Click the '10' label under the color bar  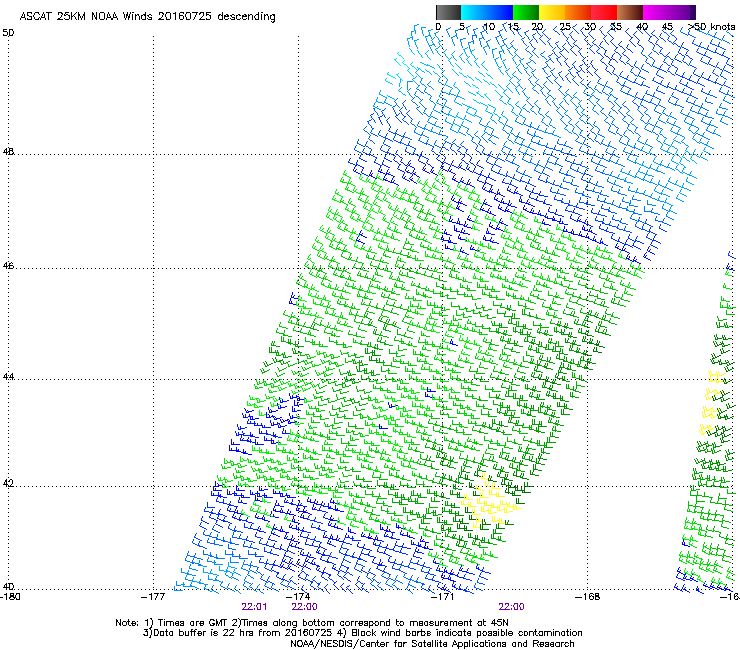(489, 27)
